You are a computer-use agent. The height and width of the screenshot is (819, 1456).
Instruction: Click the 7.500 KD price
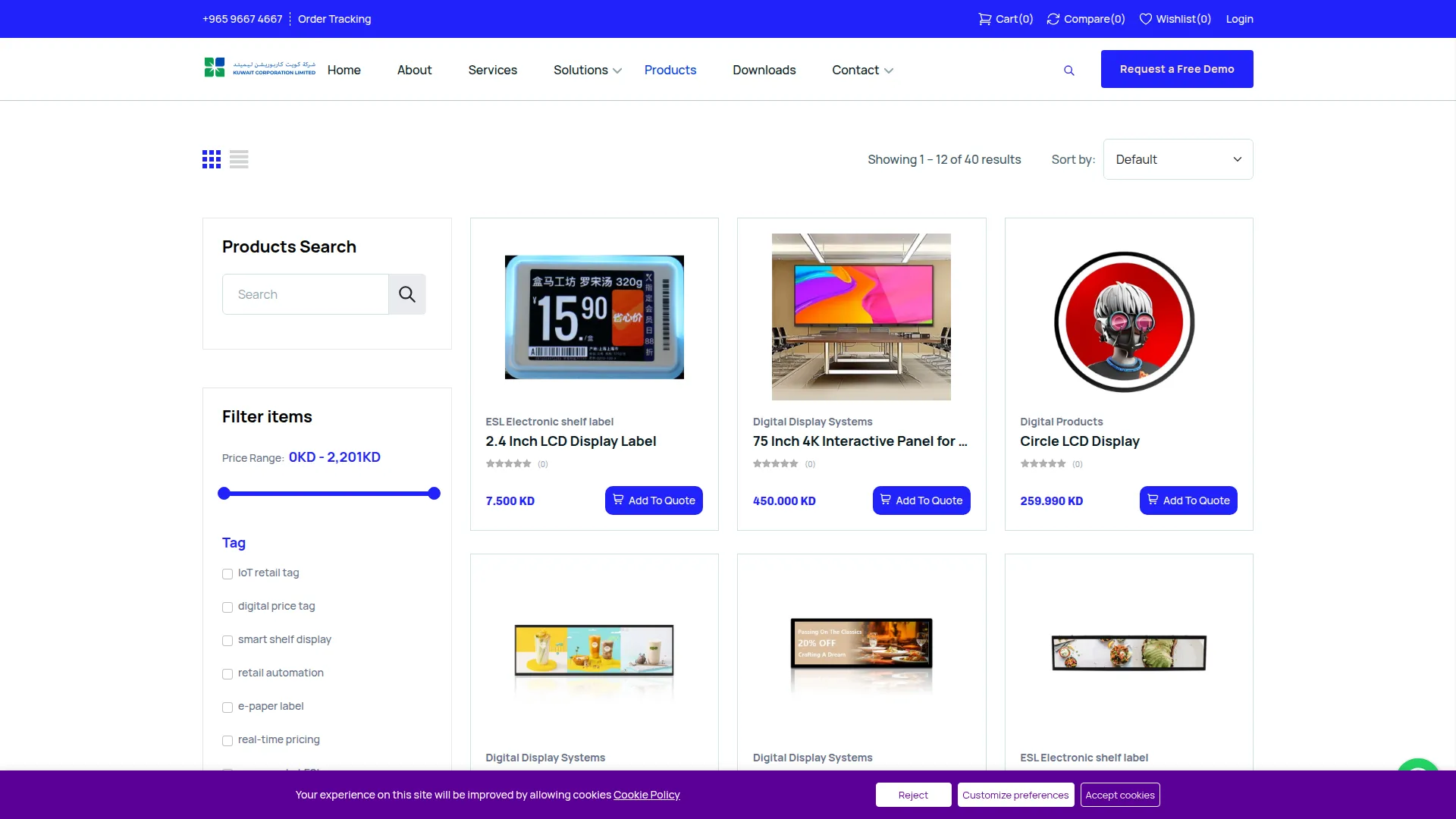tap(510, 501)
